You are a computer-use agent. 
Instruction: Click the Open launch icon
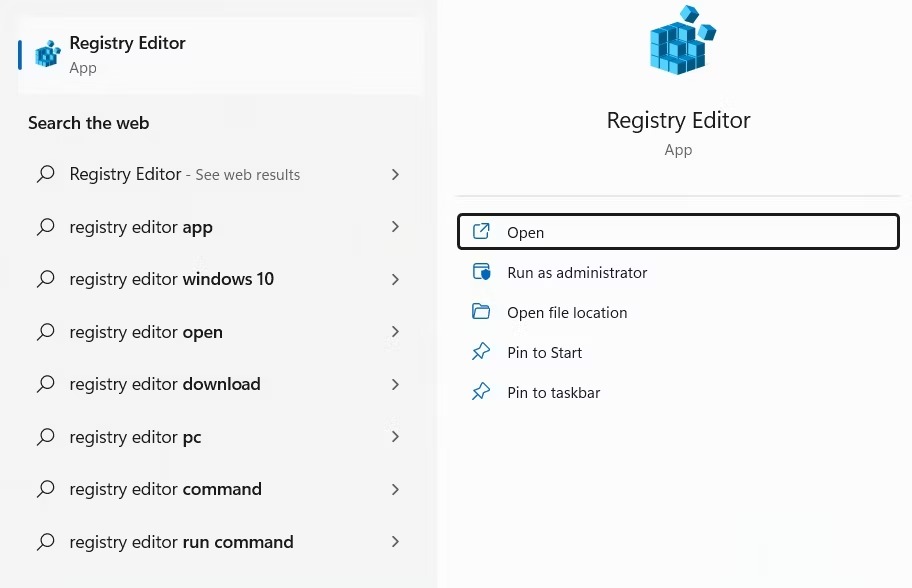(x=481, y=231)
